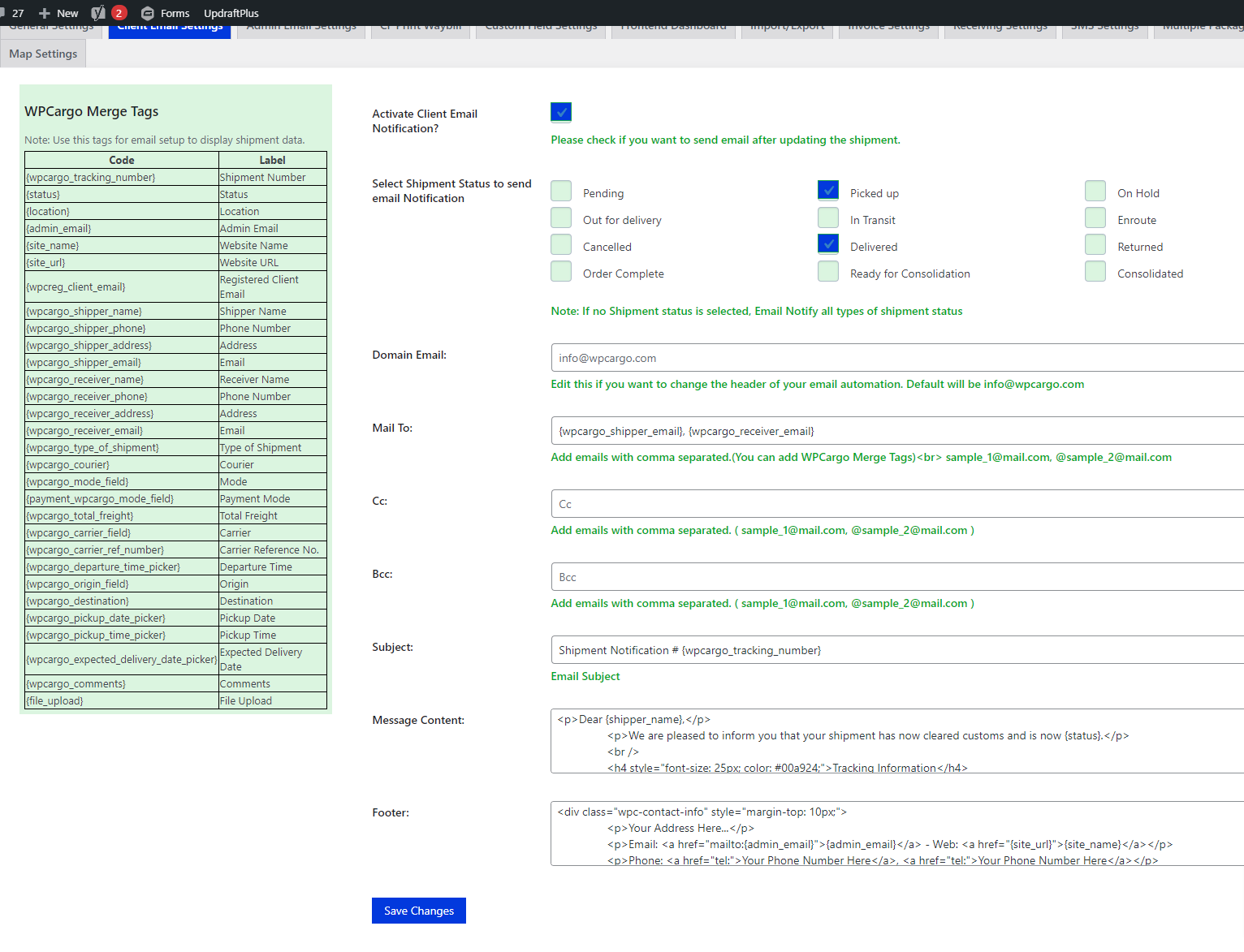Enable the Pending shipment status checkbox
1244x952 pixels.
[x=561, y=191]
